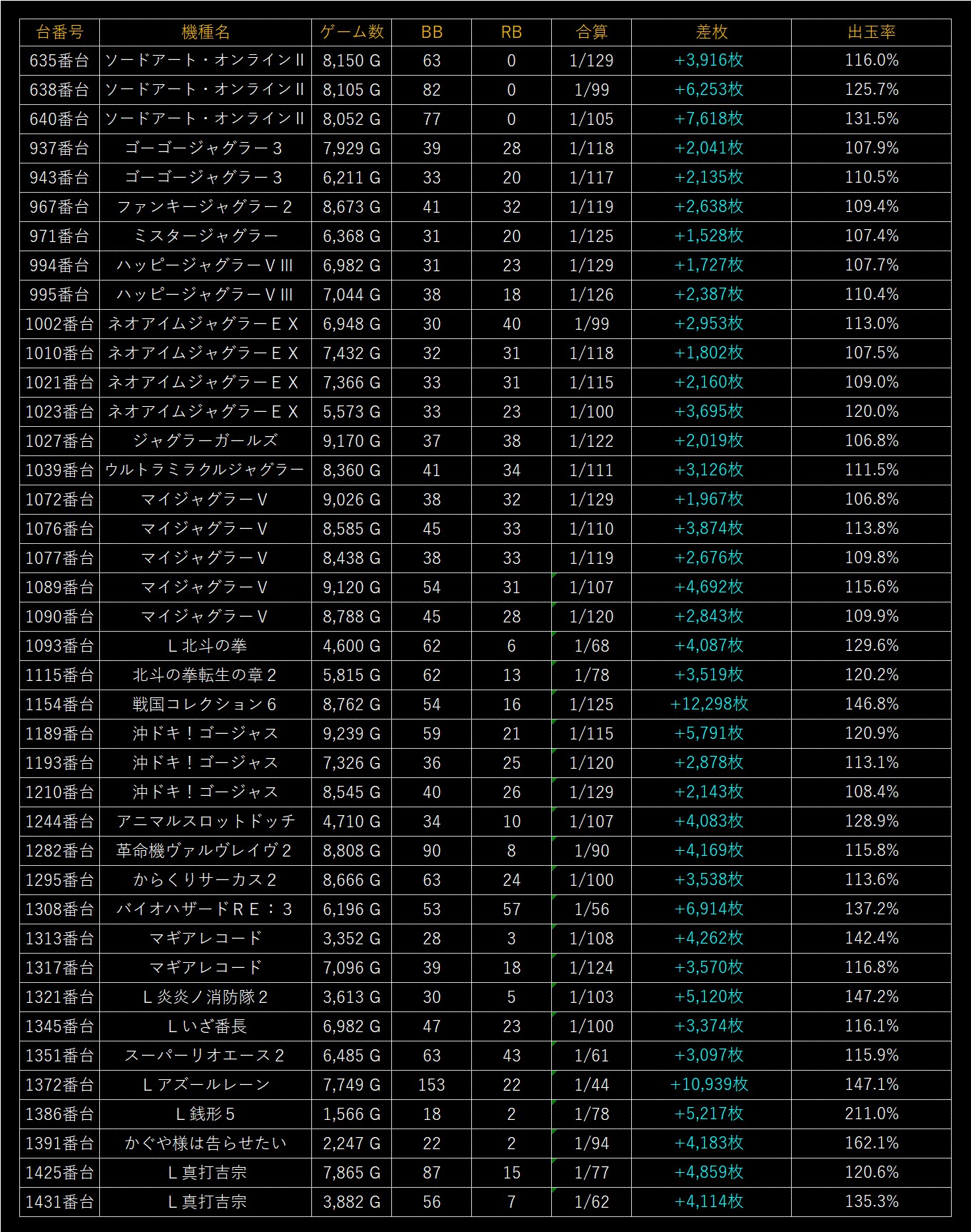Select payout rate 131.5%

tap(872, 119)
